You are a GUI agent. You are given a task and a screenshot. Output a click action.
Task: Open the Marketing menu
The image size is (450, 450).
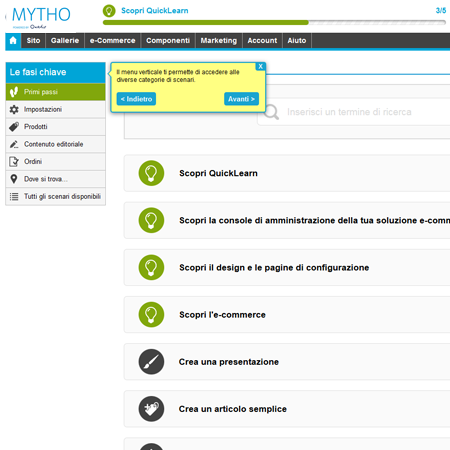[219, 41]
